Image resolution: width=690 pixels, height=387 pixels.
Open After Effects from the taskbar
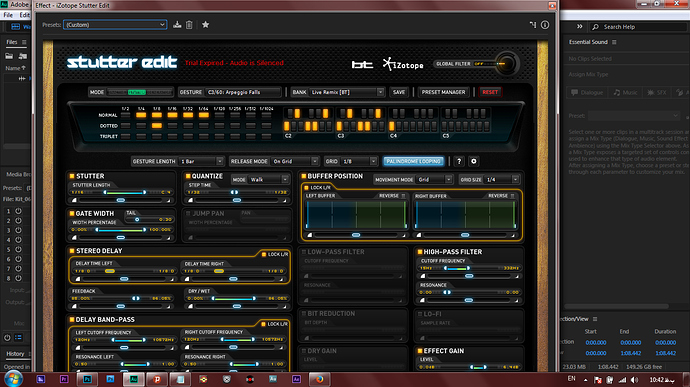[x=296, y=379]
